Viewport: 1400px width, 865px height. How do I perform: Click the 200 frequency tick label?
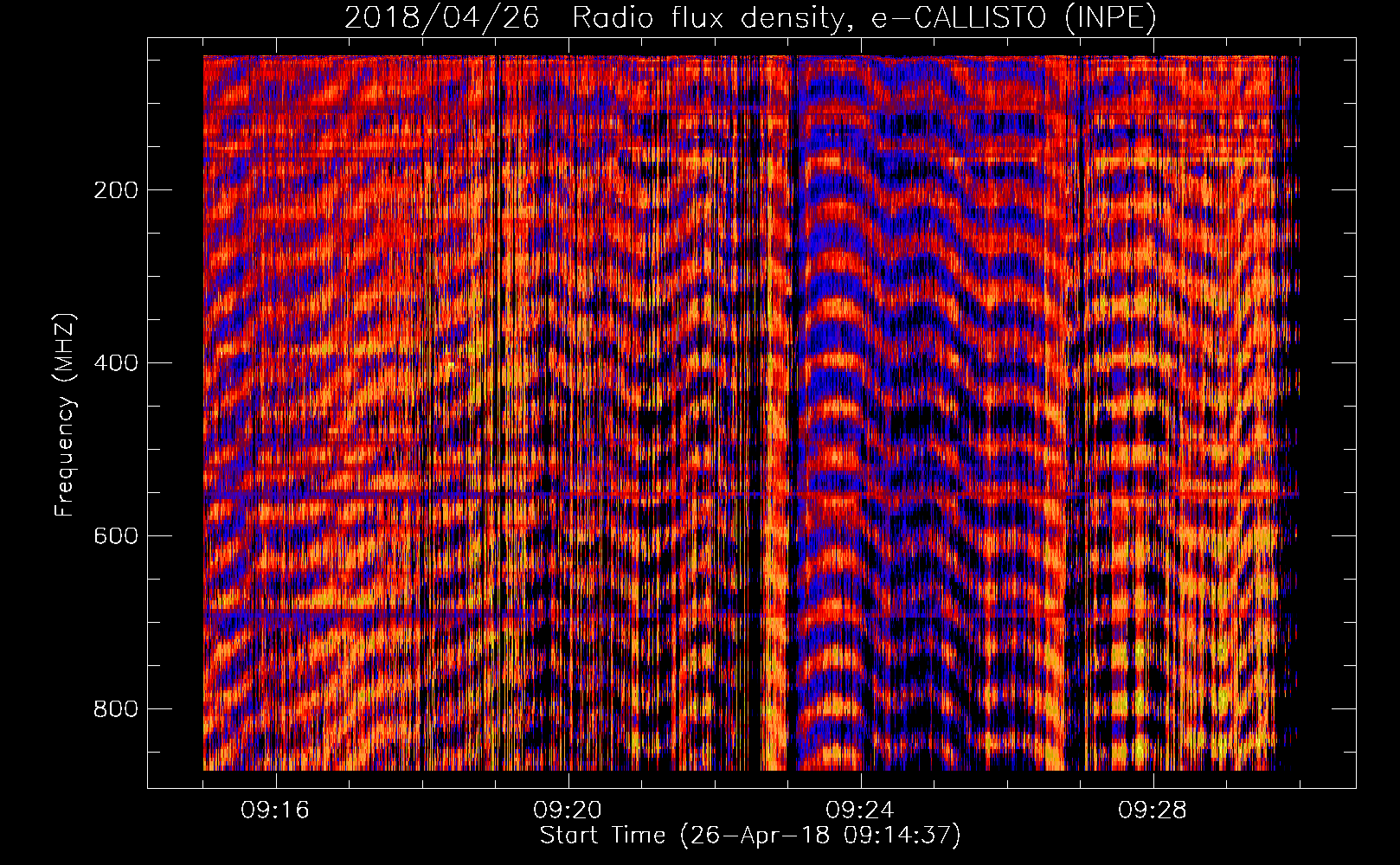pyautogui.click(x=116, y=190)
